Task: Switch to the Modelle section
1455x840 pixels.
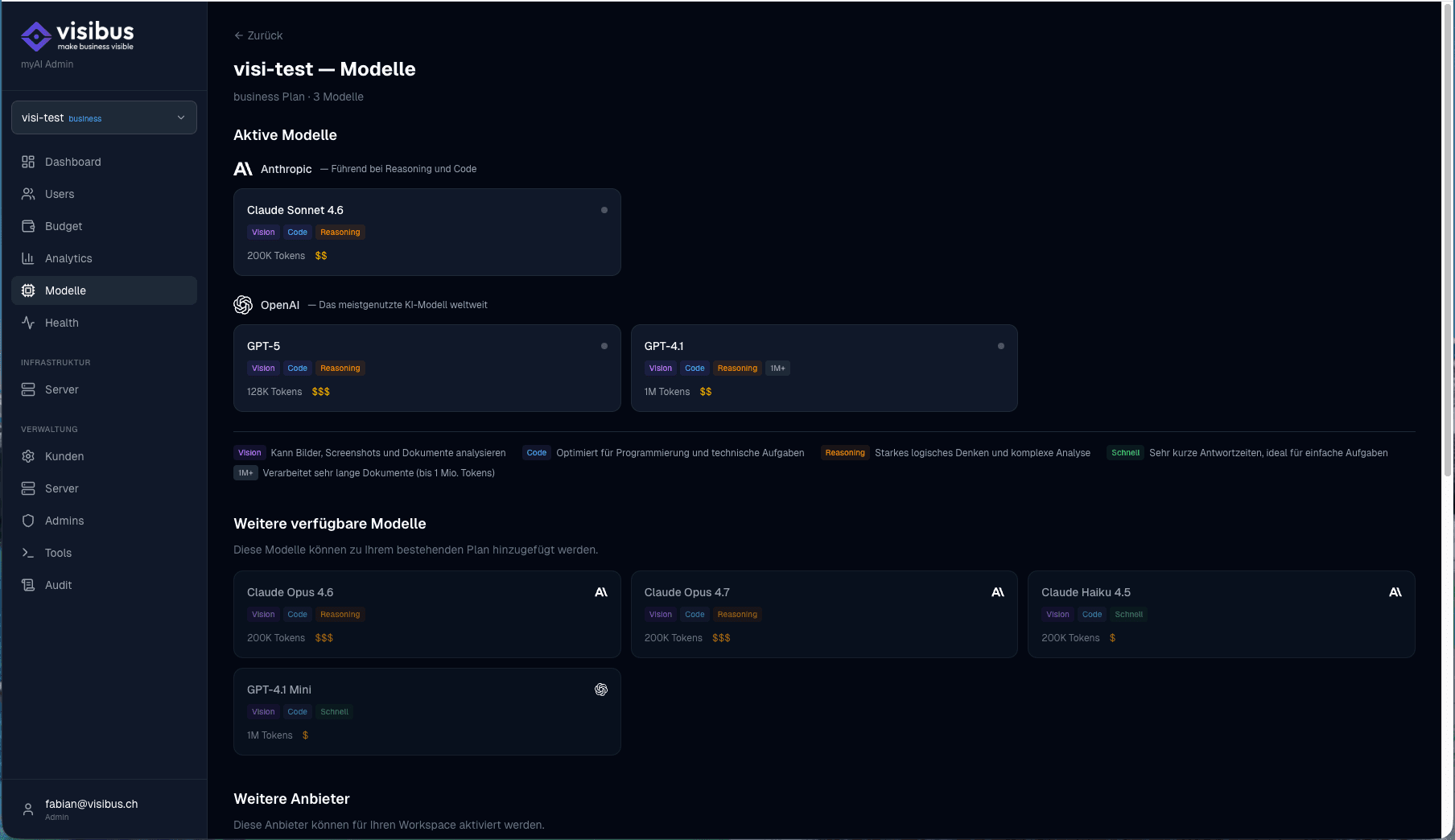Action: (65, 290)
